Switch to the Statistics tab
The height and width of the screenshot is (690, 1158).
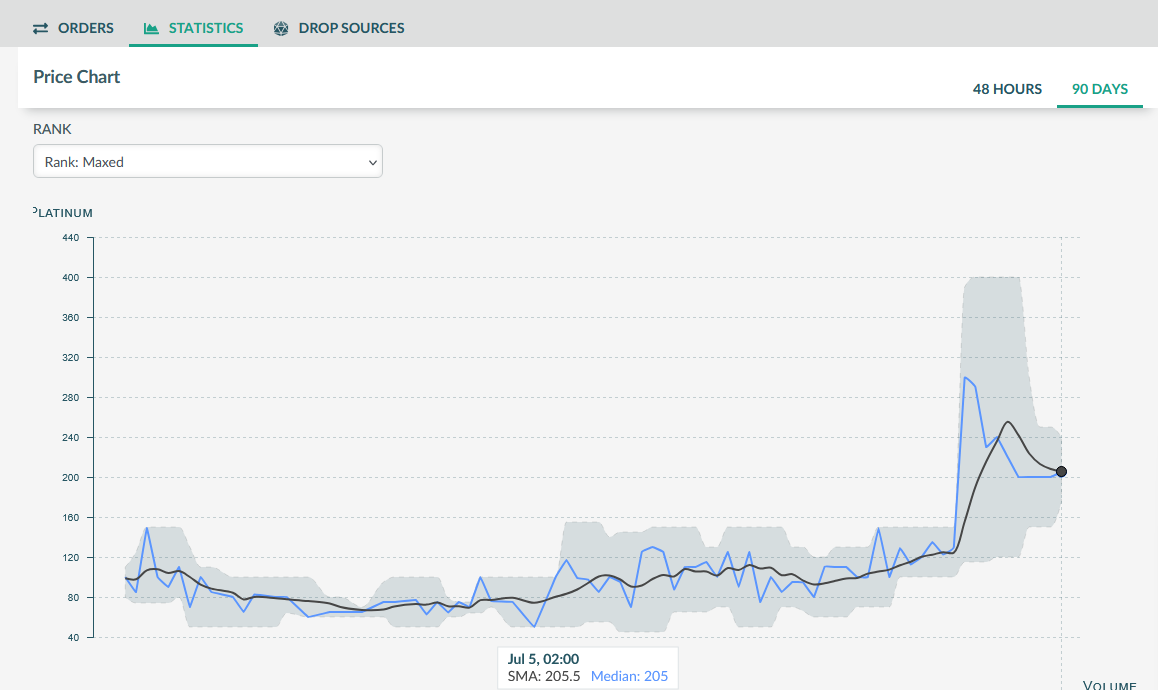(193, 28)
